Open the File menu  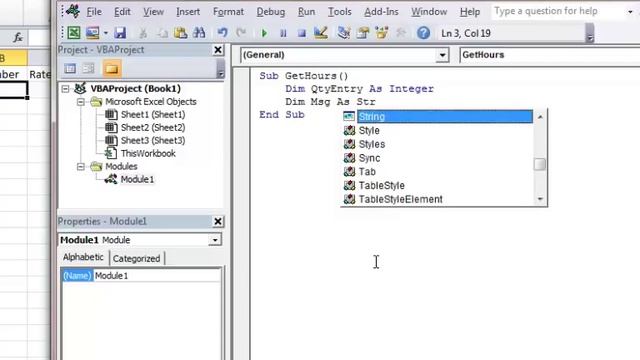click(94, 12)
